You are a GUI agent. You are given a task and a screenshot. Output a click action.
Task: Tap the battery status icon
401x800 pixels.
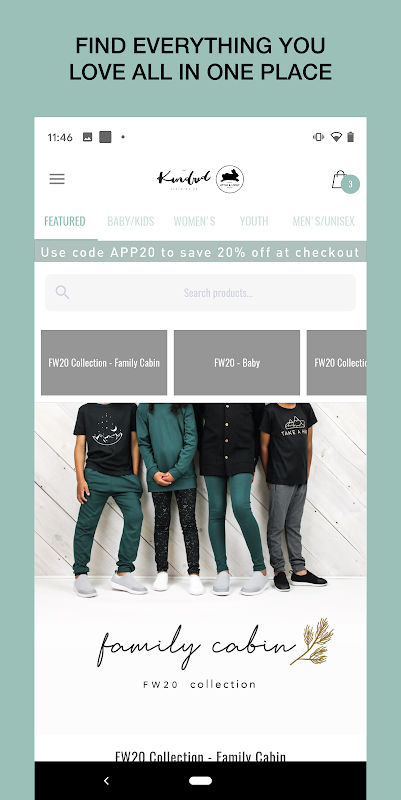coord(350,137)
